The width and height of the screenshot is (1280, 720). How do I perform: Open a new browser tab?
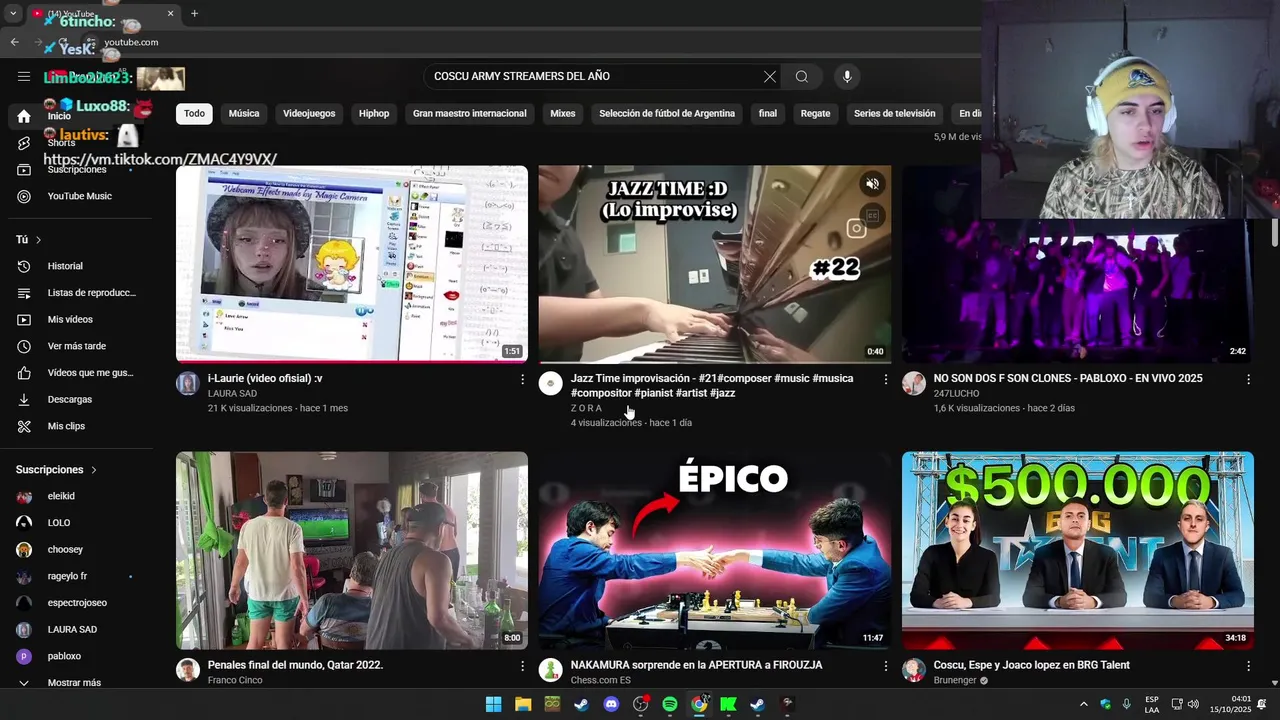pos(194,14)
